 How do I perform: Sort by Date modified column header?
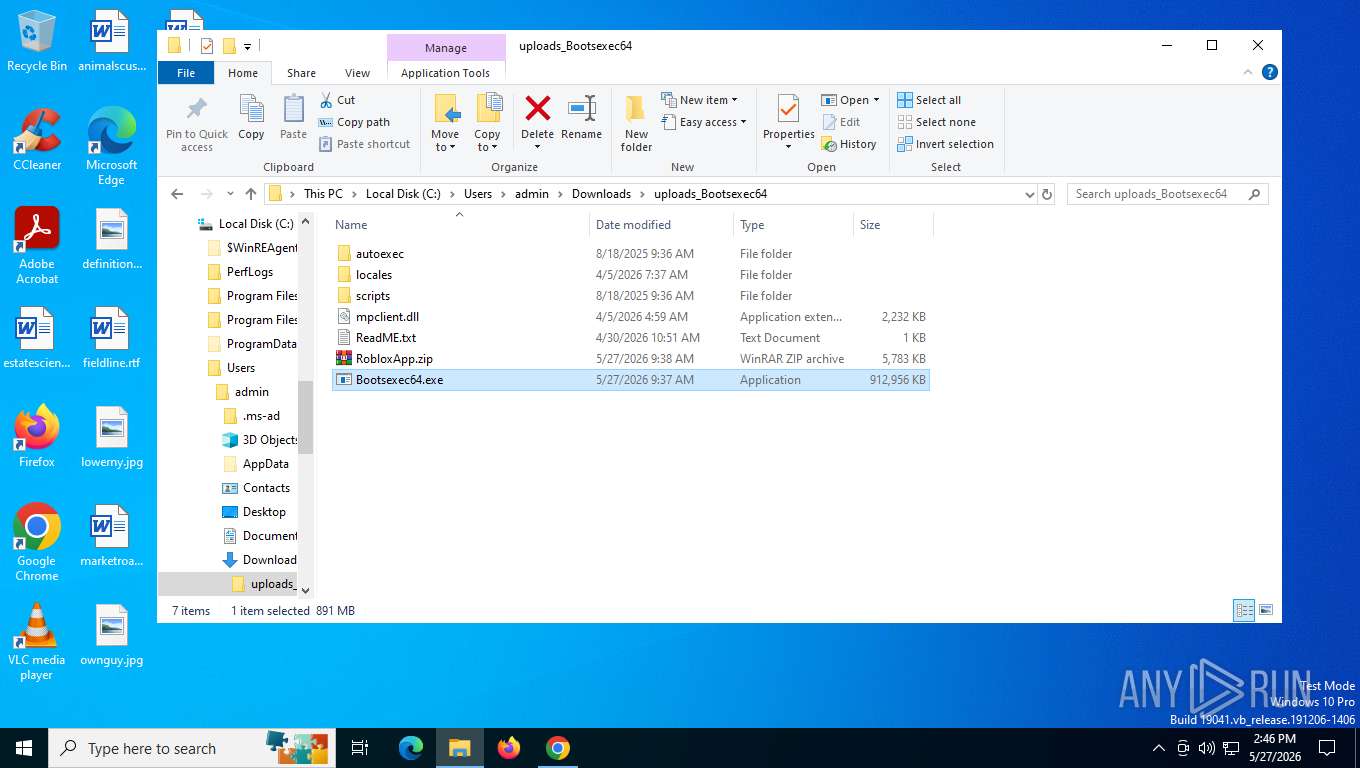pos(661,225)
